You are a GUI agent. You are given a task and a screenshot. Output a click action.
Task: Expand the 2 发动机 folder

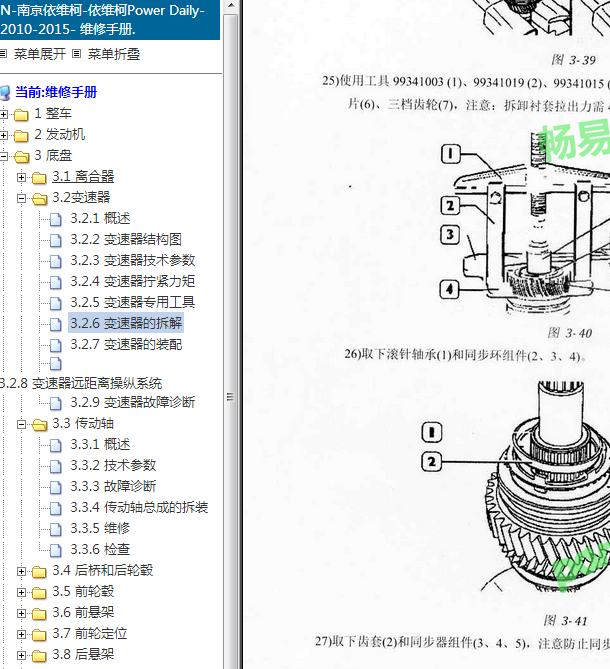tap(4, 135)
